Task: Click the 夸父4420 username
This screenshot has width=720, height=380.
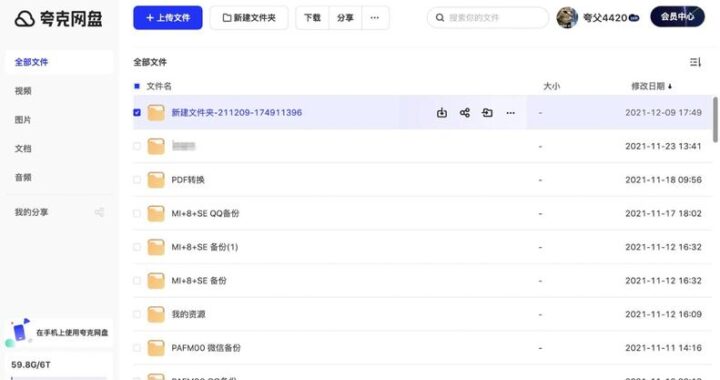Action: [605, 18]
